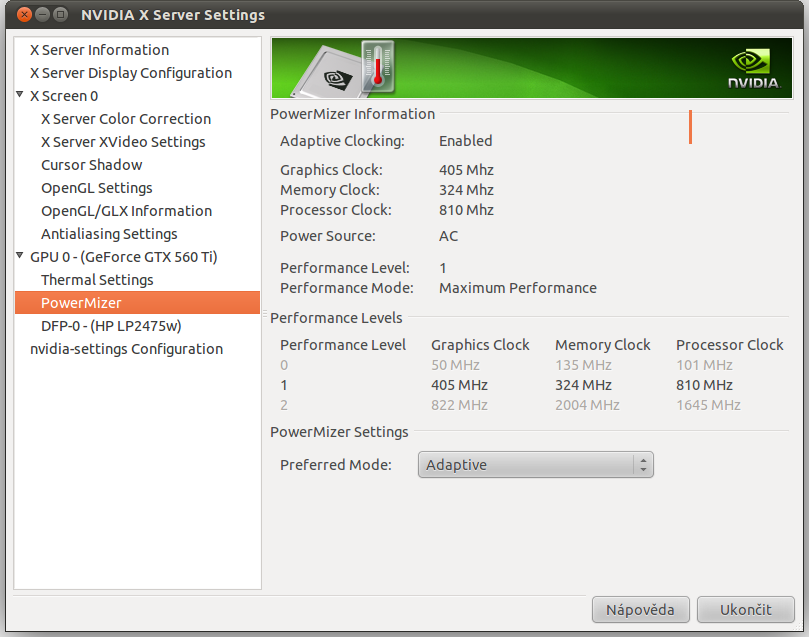This screenshot has width=809, height=637.
Task: Click performance level 2 row number
Action: [x=284, y=405]
